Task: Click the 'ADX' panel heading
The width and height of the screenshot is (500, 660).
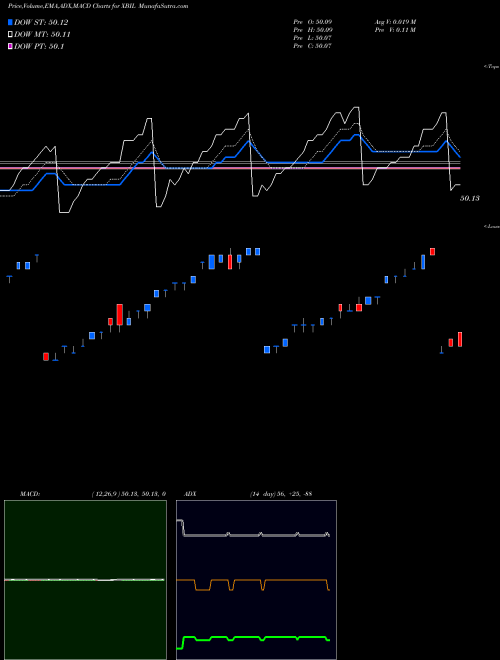Action: (190, 494)
